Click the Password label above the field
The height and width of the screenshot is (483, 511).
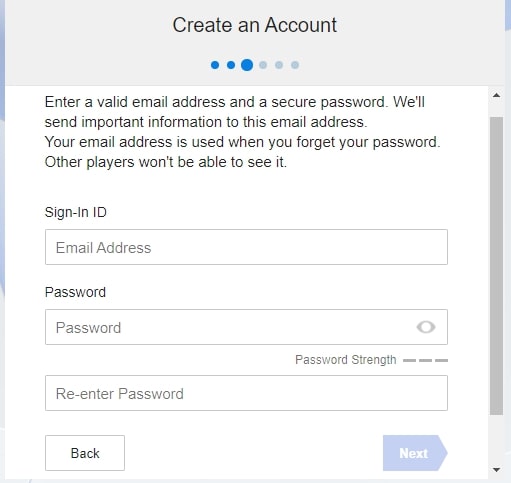[x=75, y=292]
